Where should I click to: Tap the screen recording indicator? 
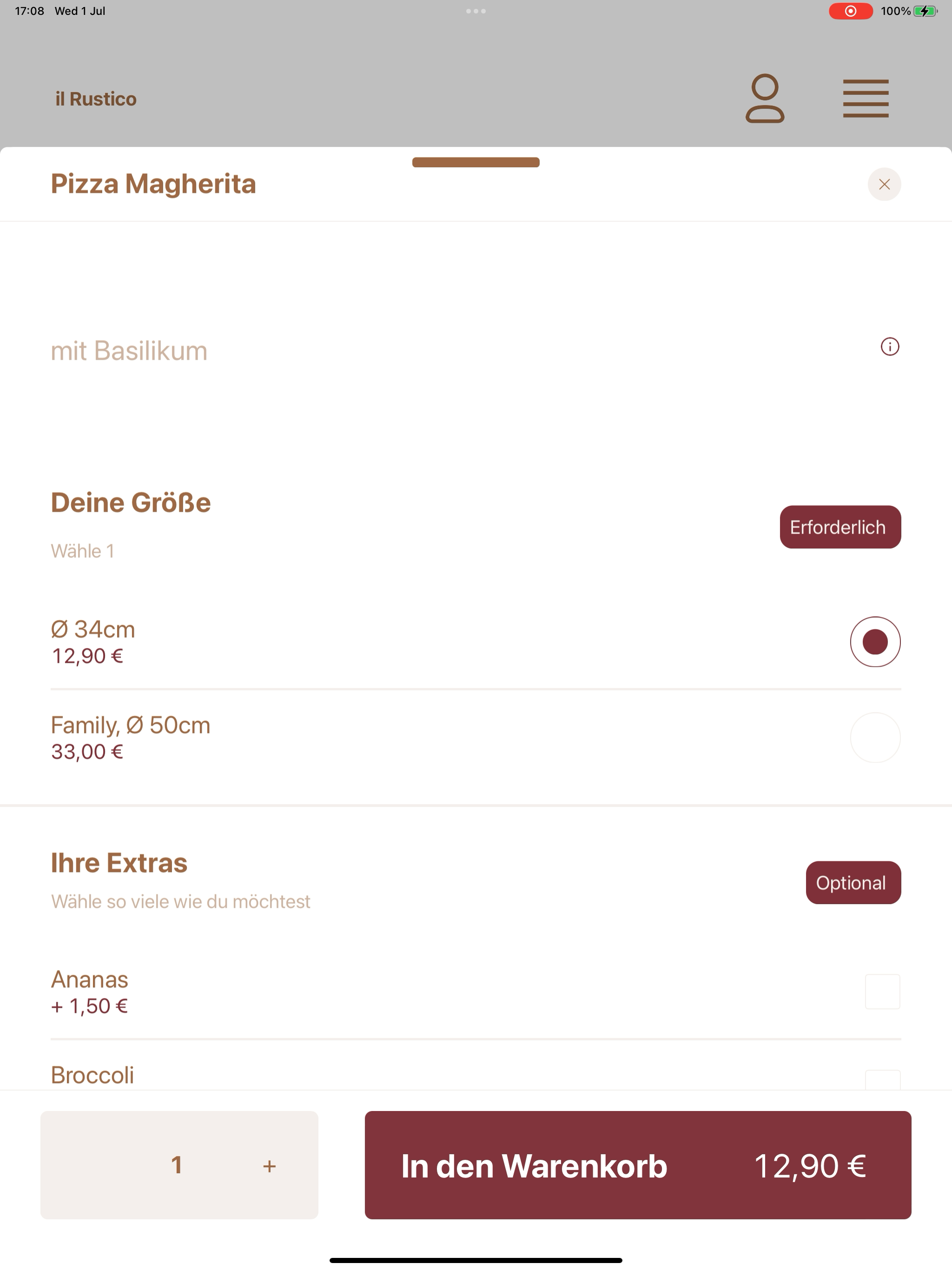tap(850, 11)
